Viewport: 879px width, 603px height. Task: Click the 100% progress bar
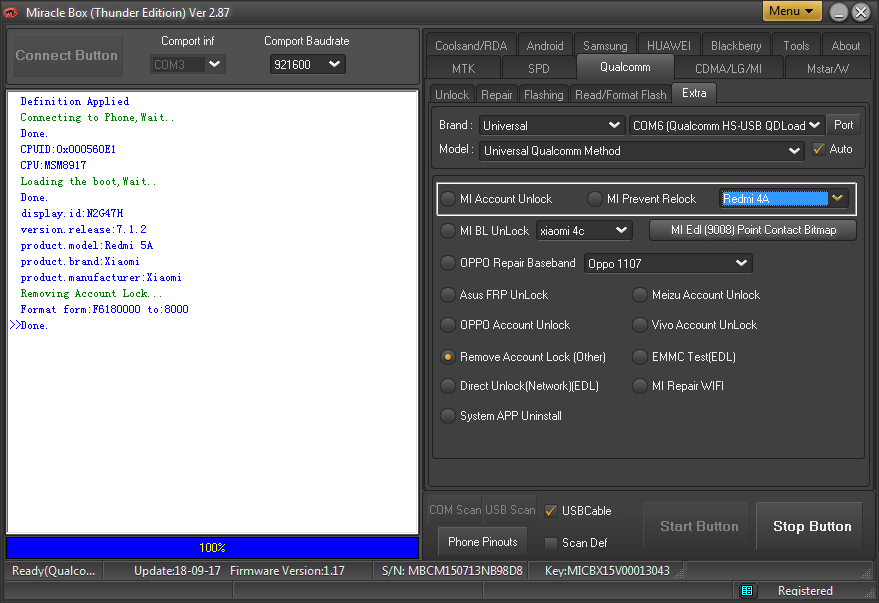212,548
